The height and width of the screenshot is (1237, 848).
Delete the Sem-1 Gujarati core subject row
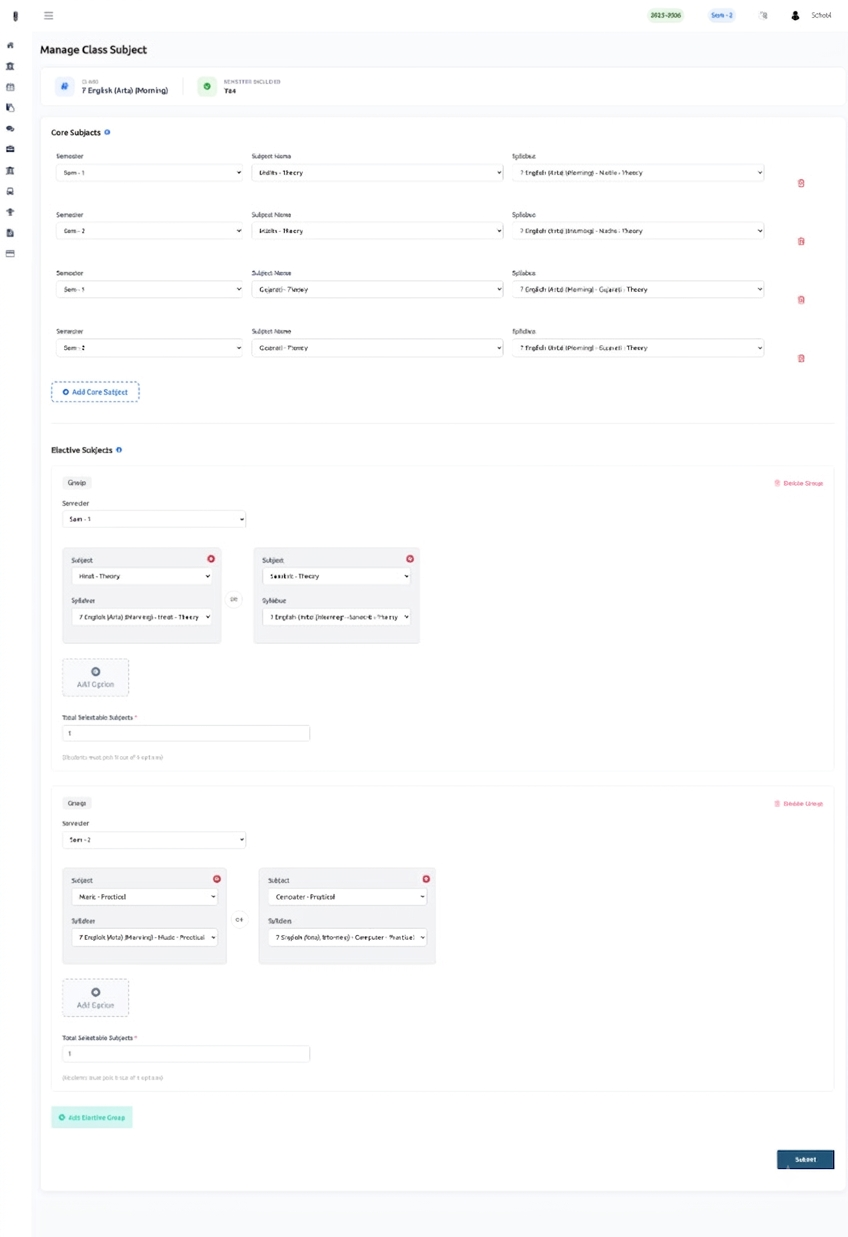point(801,300)
